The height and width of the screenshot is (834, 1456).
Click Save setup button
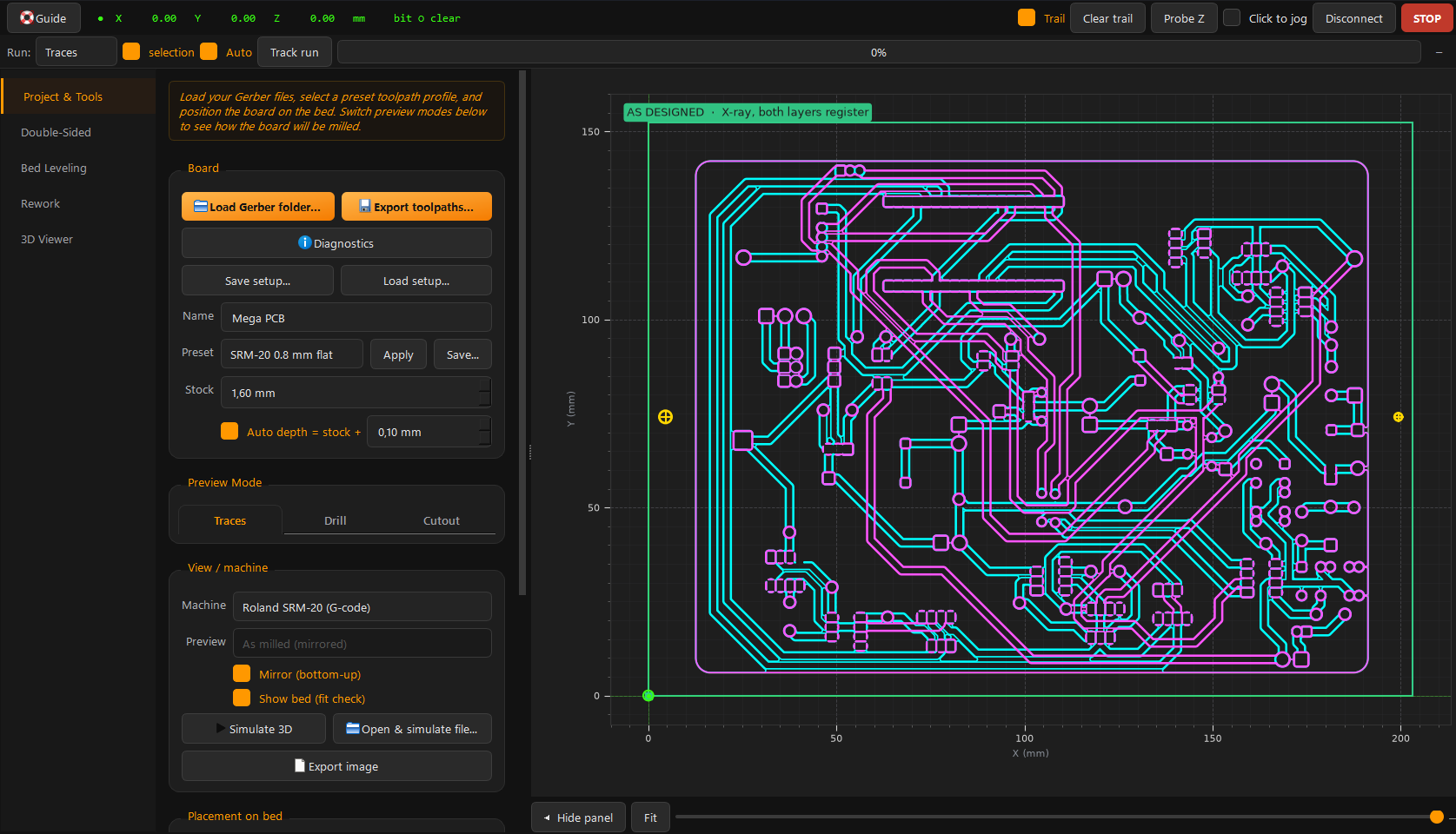point(257,281)
